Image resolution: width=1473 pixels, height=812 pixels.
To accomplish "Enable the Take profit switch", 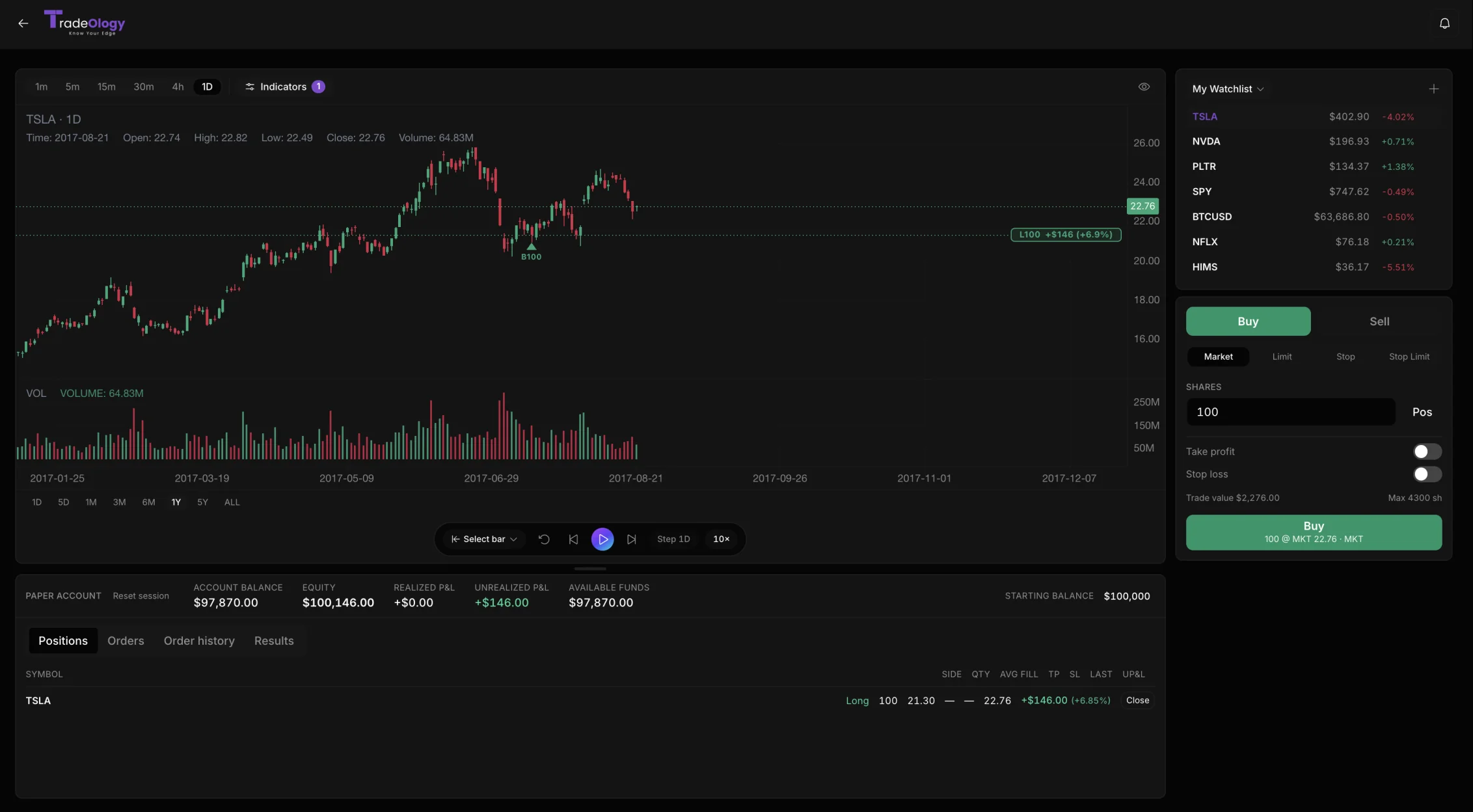I will pyautogui.click(x=1427, y=452).
